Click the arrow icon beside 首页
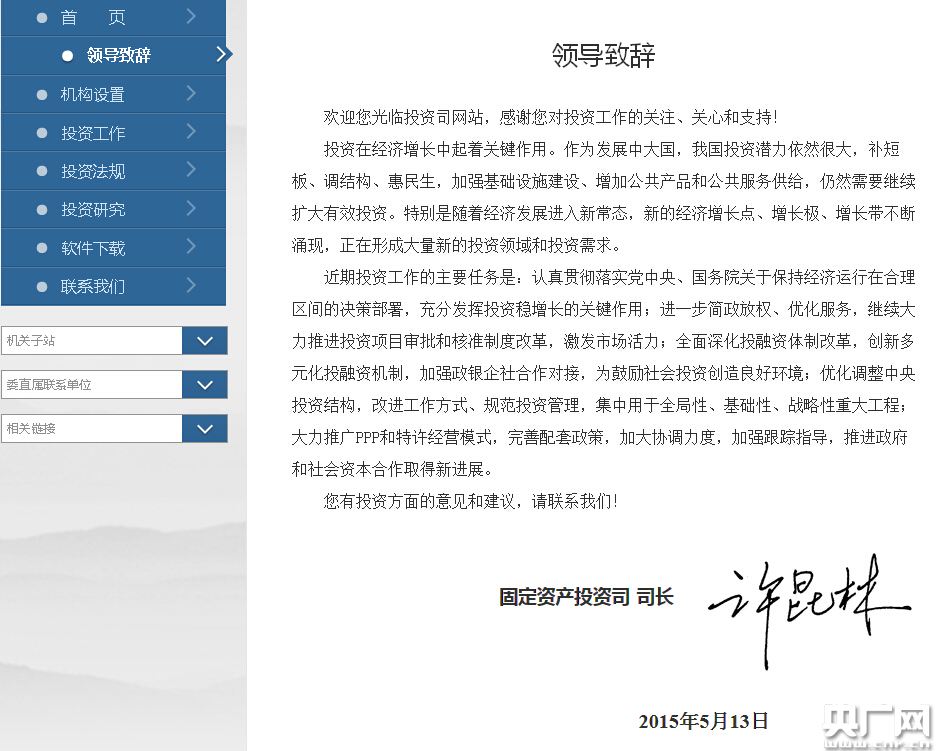Image resolution: width=936 pixels, height=751 pixels. [x=191, y=17]
